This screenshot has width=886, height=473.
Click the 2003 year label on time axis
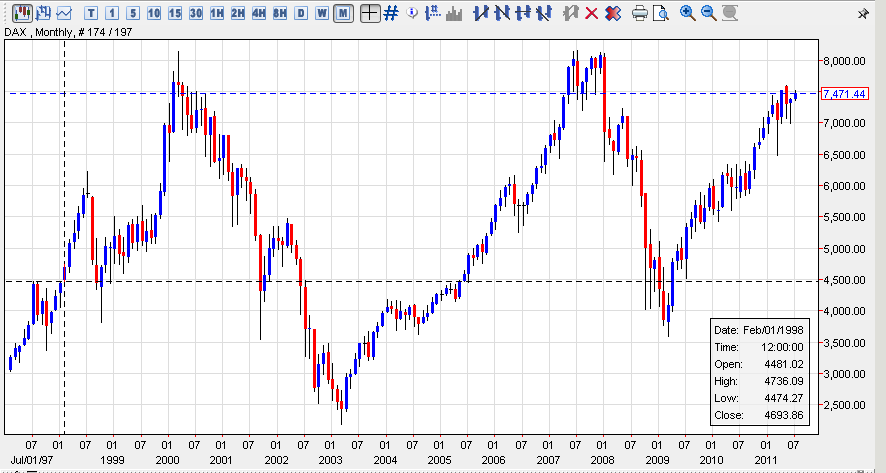330,460
